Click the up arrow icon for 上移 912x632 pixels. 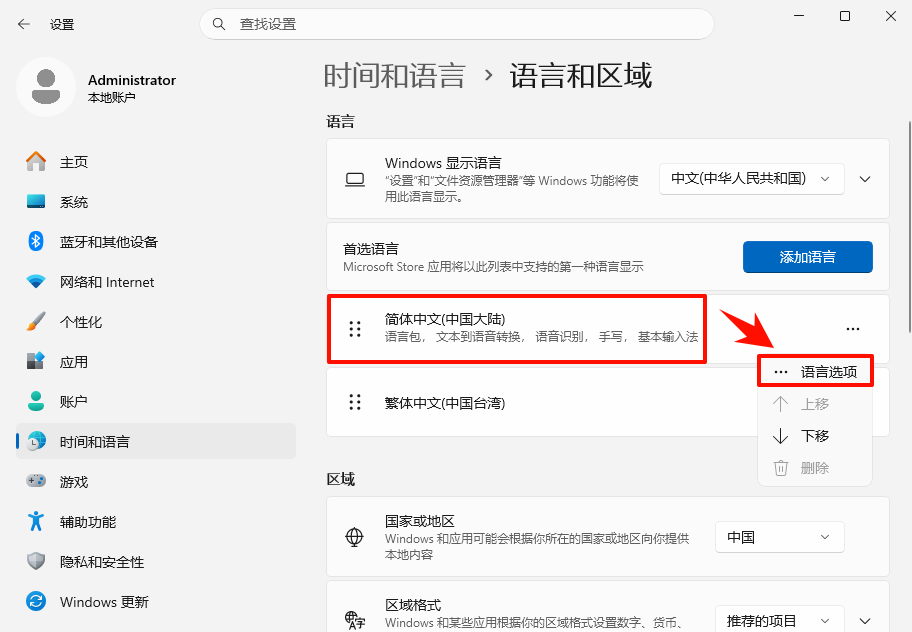coord(780,404)
